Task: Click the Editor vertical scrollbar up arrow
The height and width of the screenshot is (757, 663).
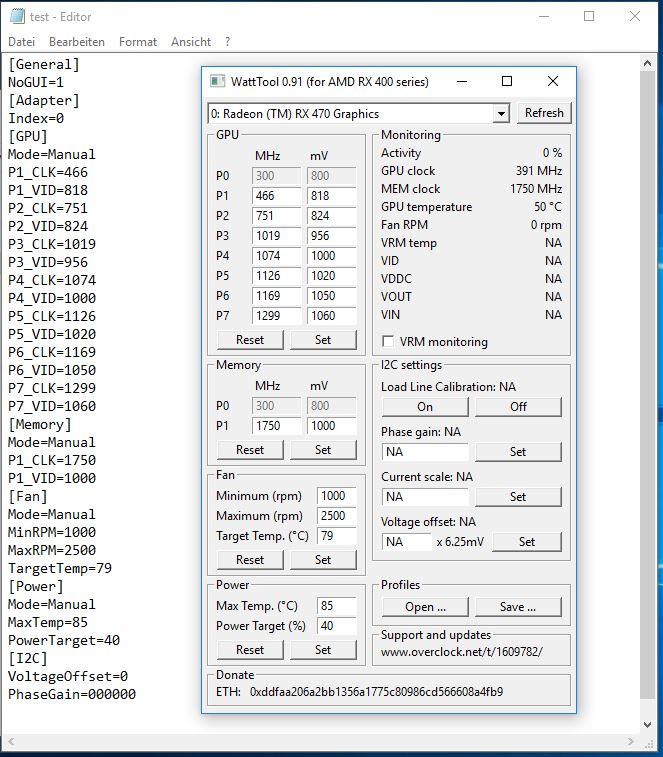Action: pos(648,63)
